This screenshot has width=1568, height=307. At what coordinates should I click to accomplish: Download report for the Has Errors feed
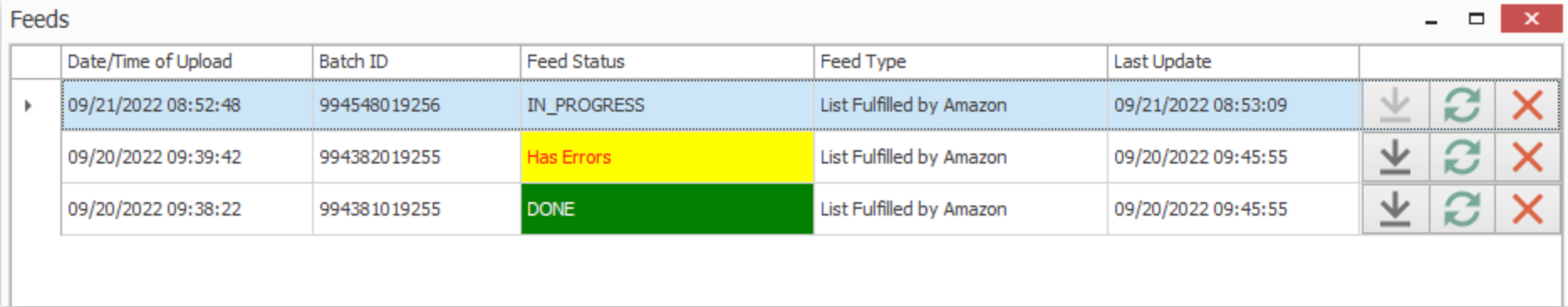[1395, 157]
